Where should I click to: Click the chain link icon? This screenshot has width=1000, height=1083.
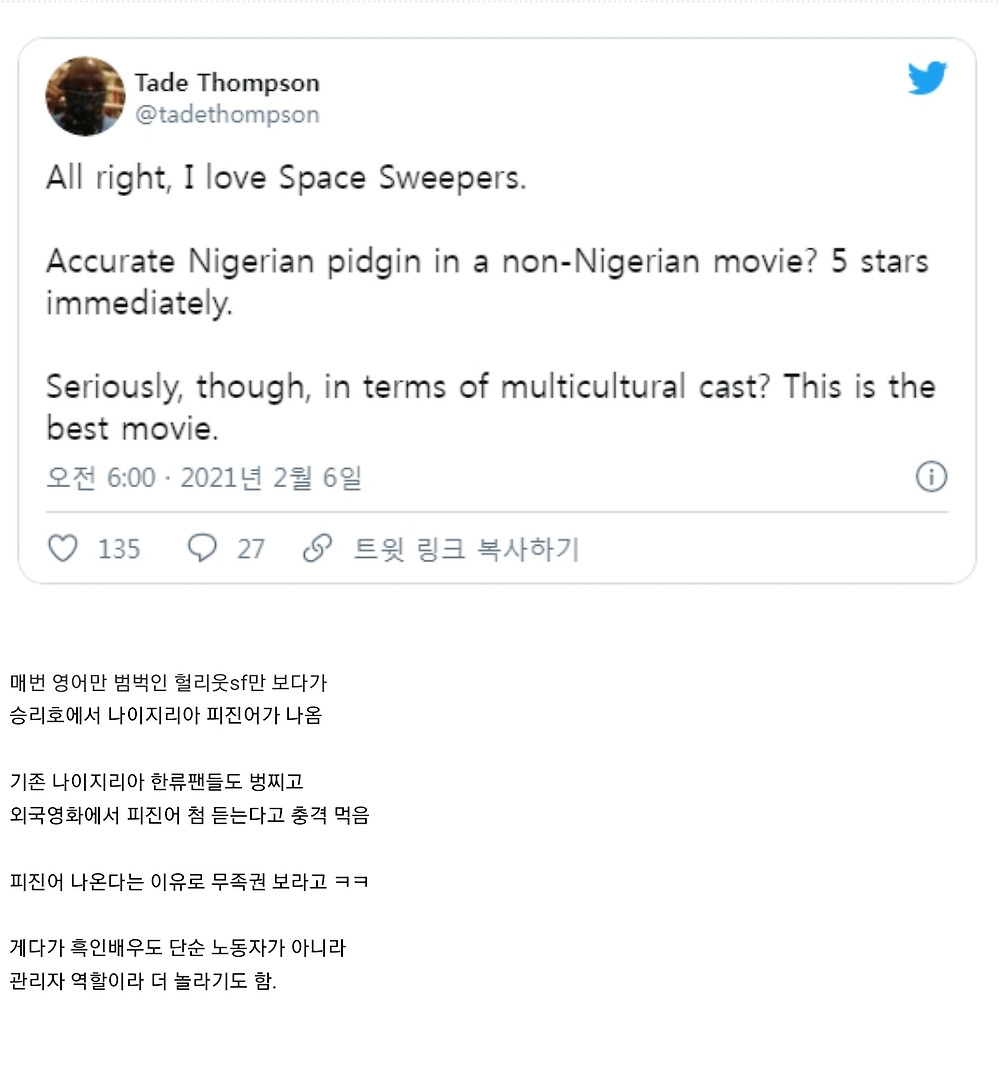[x=317, y=548]
